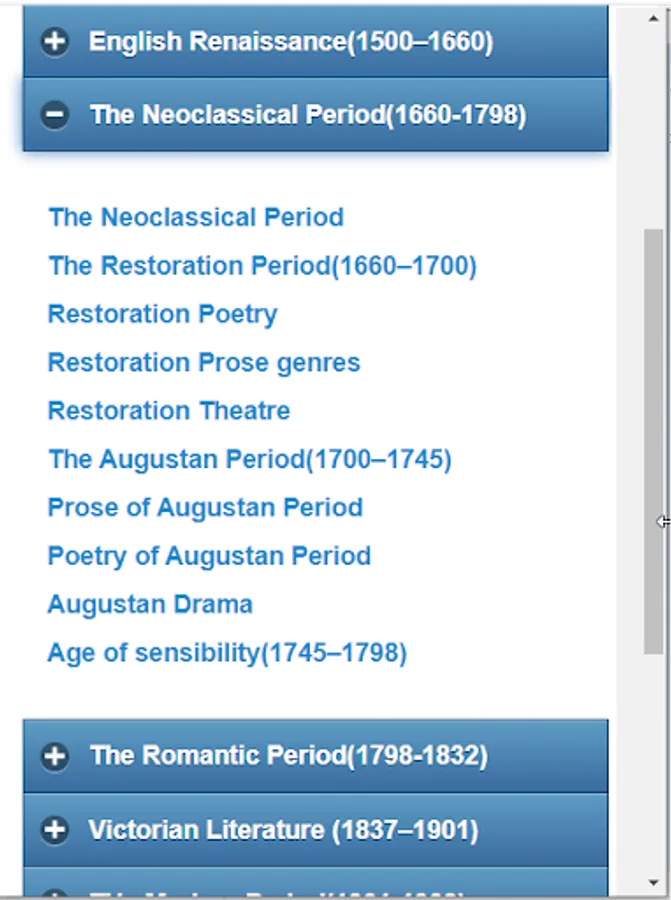
Task: Go to Restoration Poetry page
Action: pos(162,314)
